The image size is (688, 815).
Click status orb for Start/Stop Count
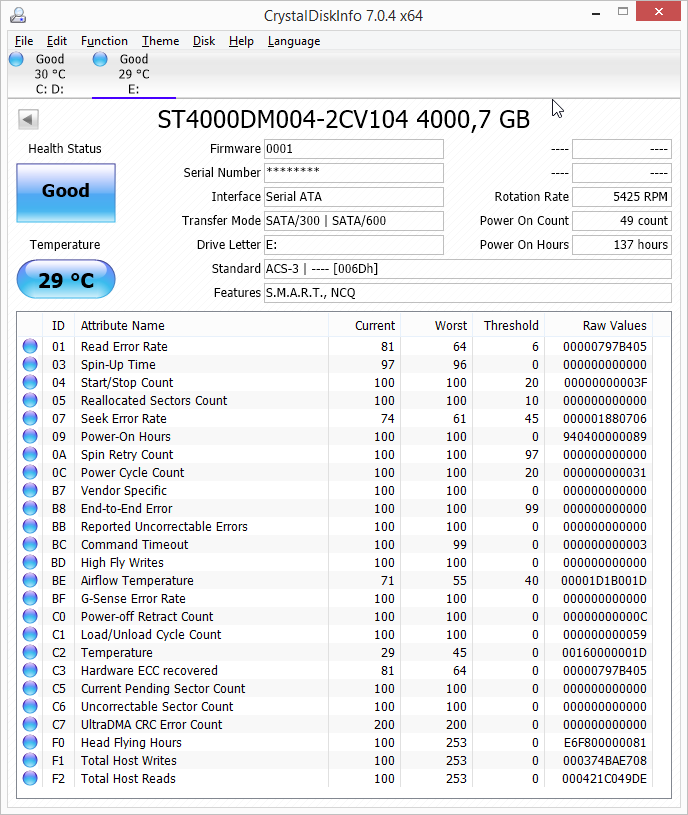point(30,383)
